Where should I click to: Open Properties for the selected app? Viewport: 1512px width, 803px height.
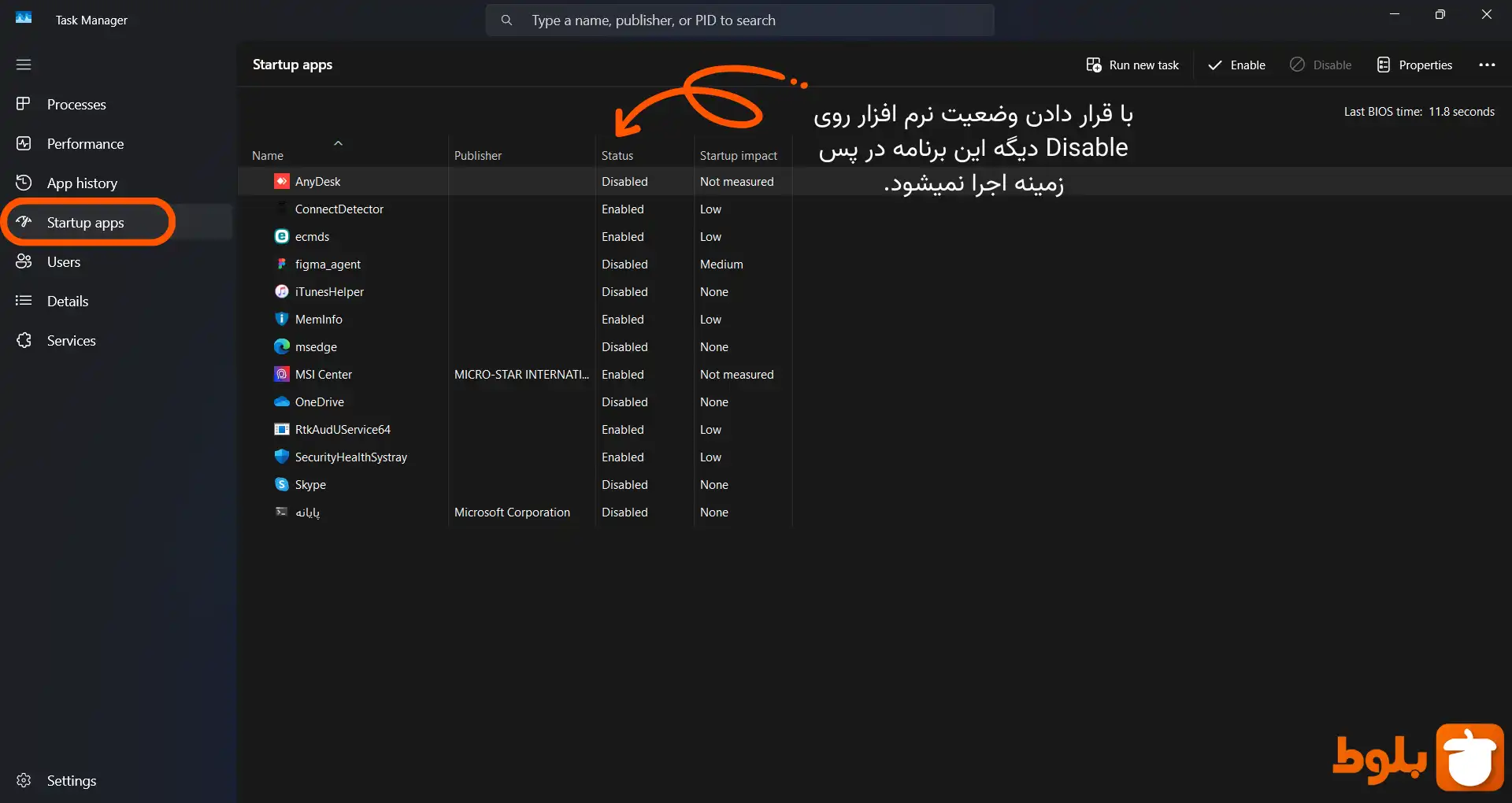1414,65
